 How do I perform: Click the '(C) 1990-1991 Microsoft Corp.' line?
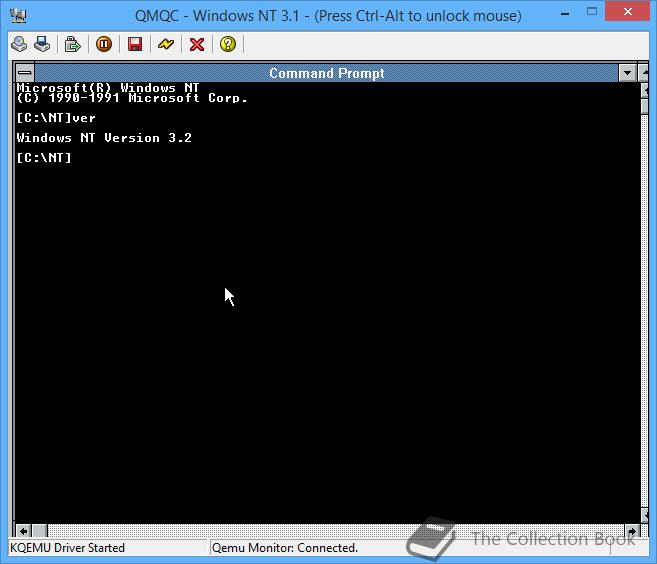pyautogui.click(x=132, y=98)
